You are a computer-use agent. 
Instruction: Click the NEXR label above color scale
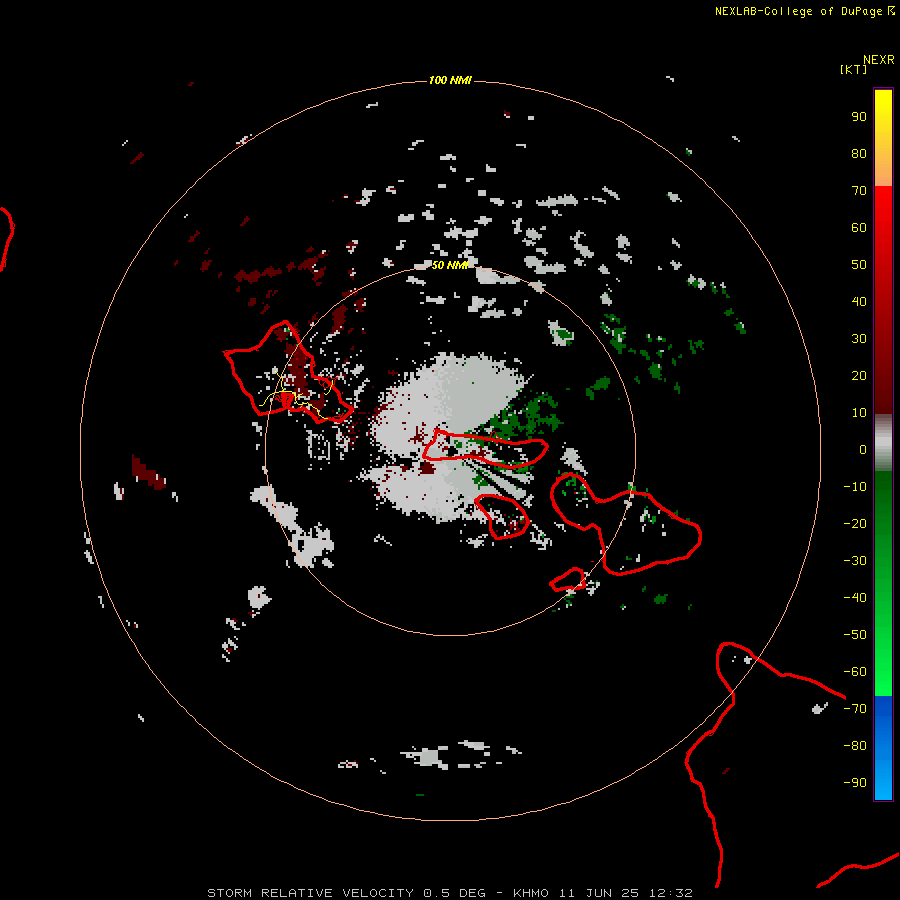point(879,60)
